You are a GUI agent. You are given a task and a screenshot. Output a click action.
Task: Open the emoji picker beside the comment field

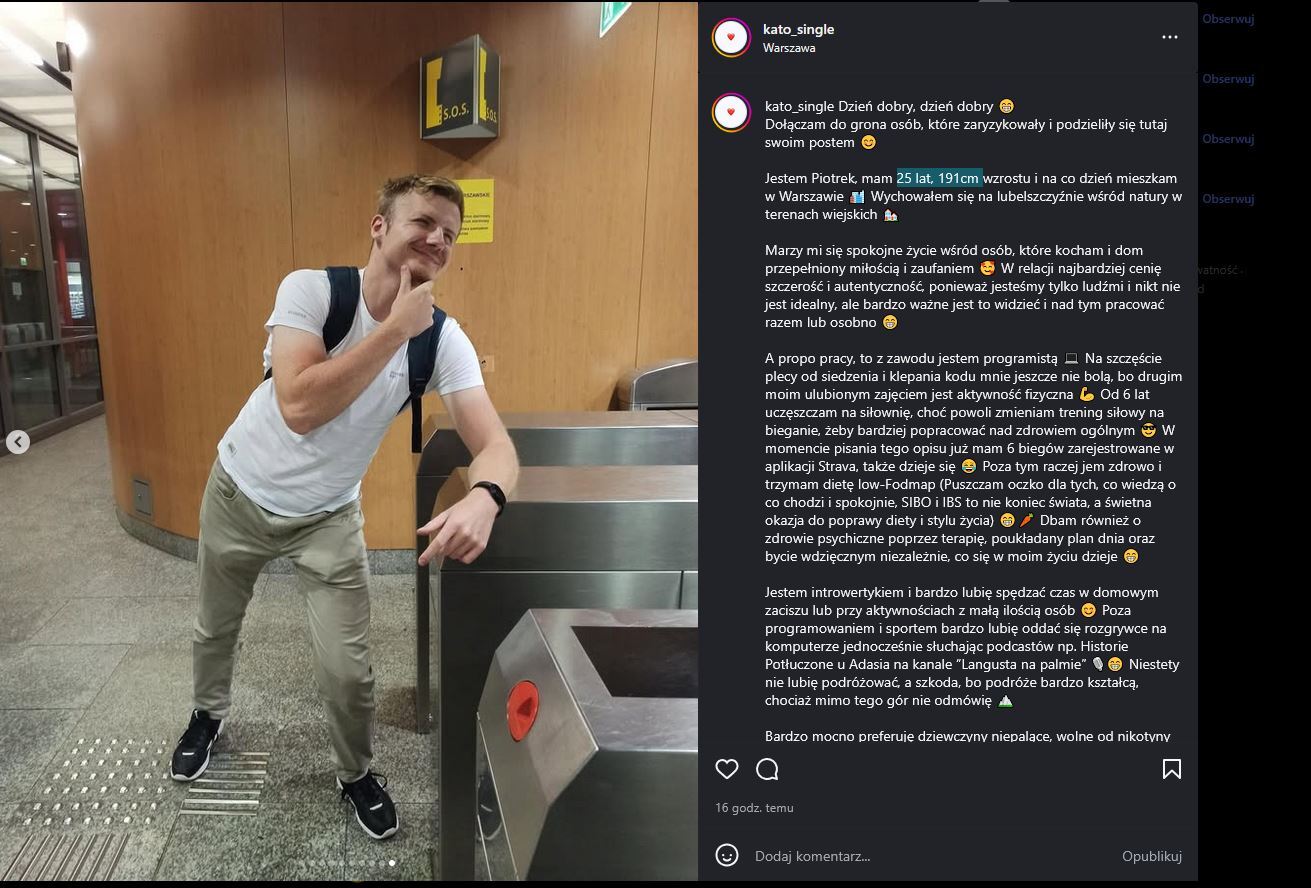[727, 855]
